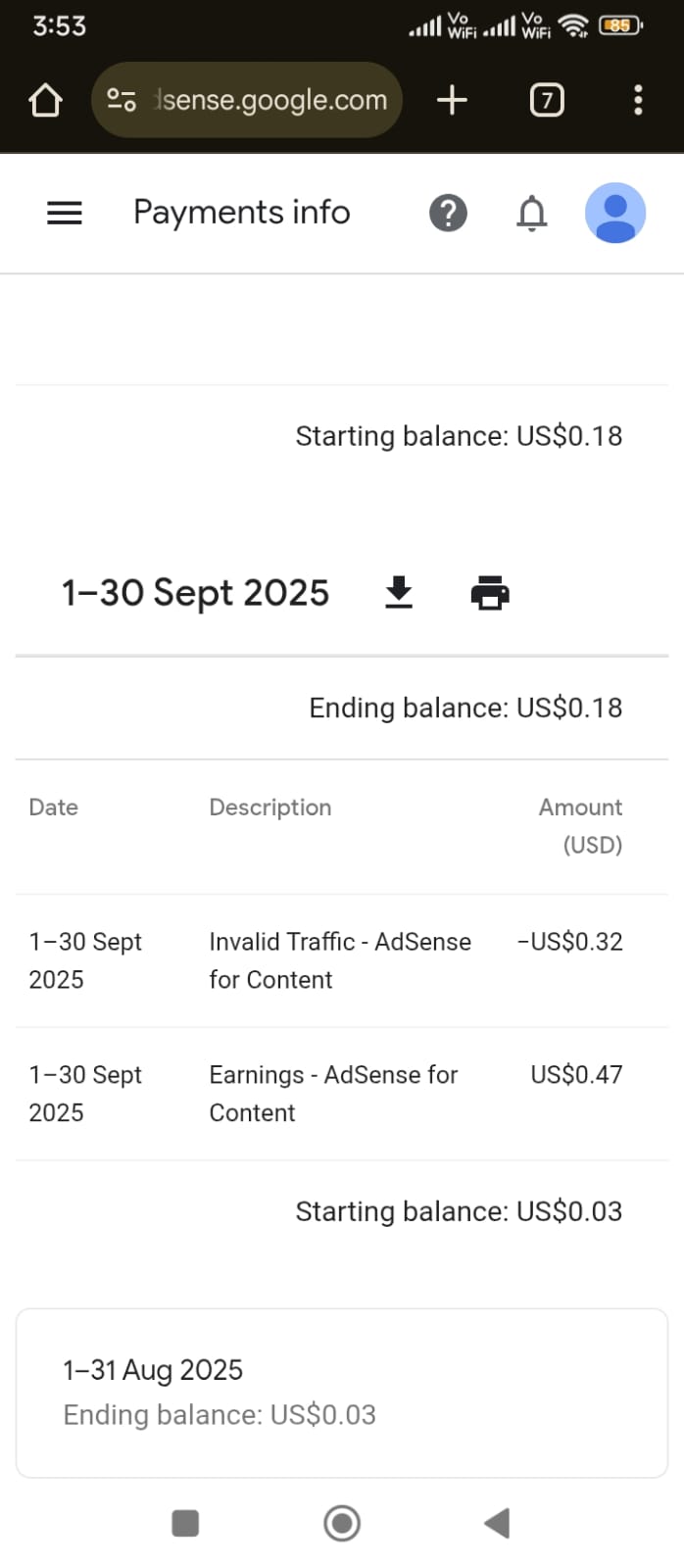Tap the Payments info page title

coord(241,213)
